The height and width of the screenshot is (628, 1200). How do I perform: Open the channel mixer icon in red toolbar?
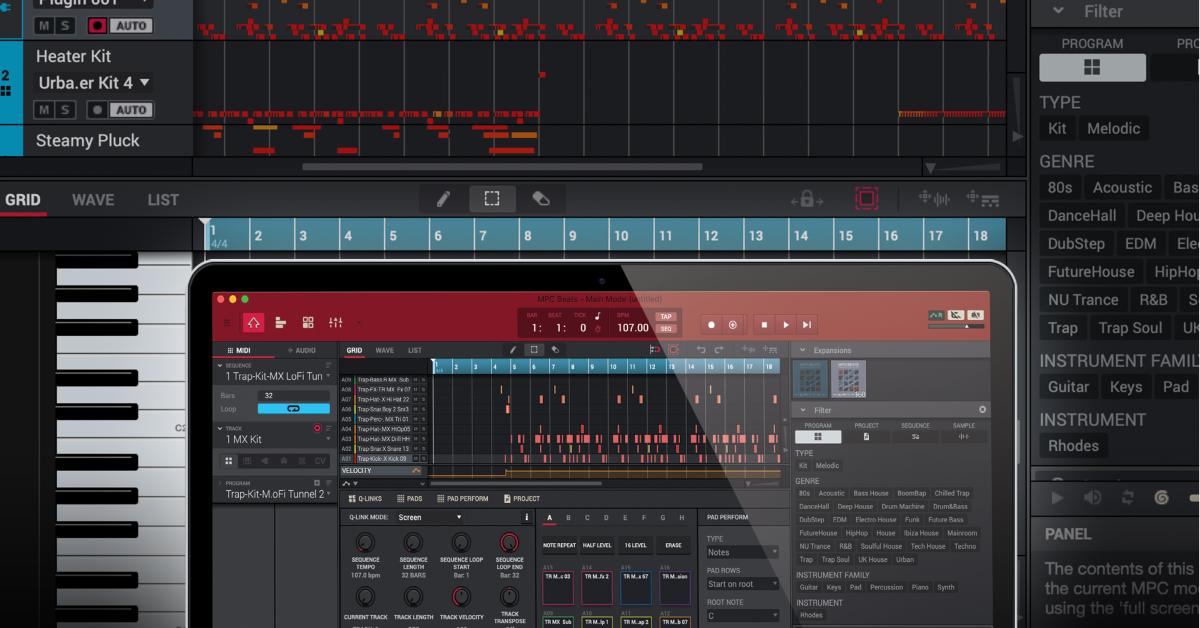tap(336, 323)
